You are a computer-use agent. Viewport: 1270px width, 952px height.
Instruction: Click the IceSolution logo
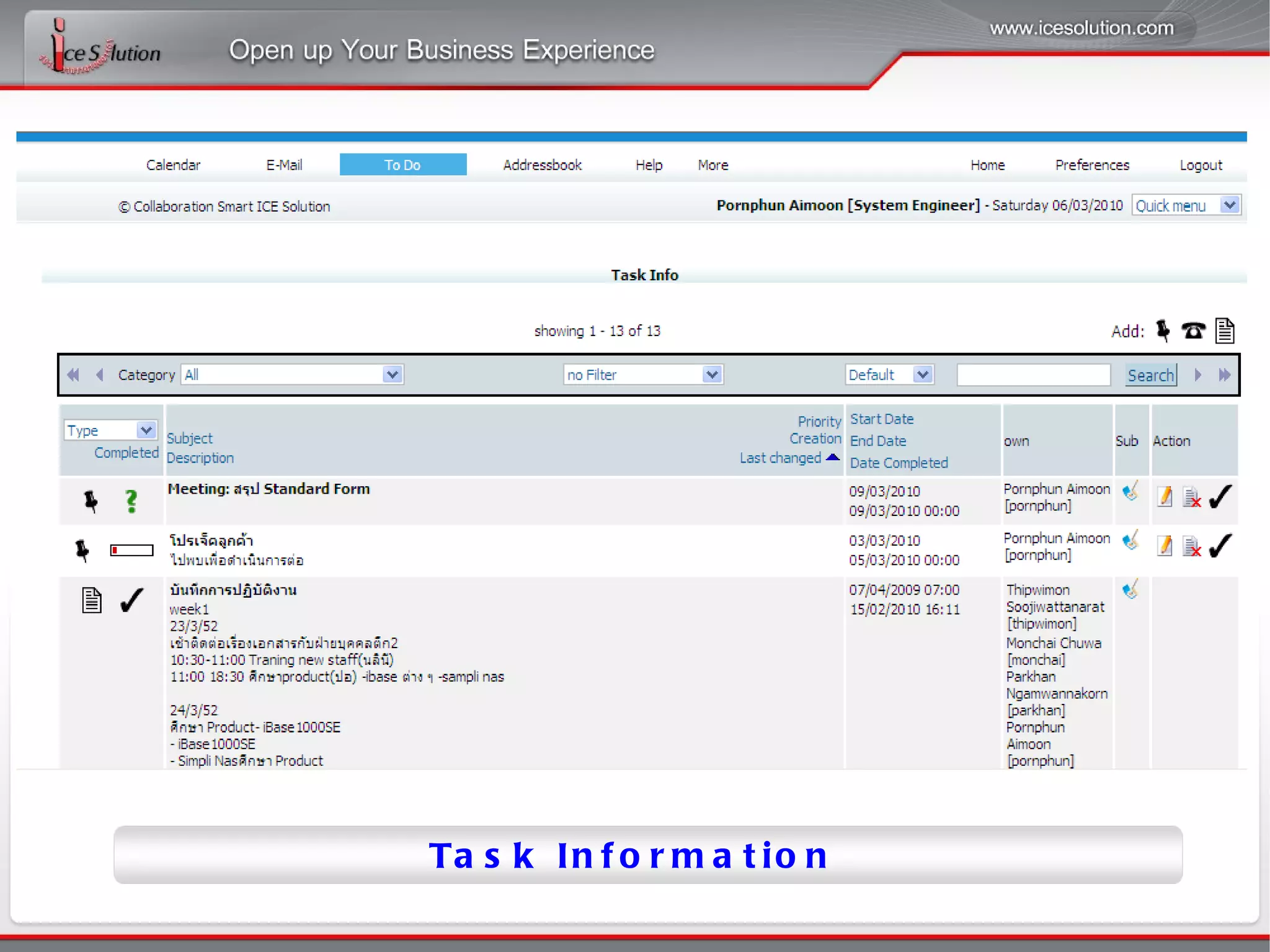(x=99, y=47)
